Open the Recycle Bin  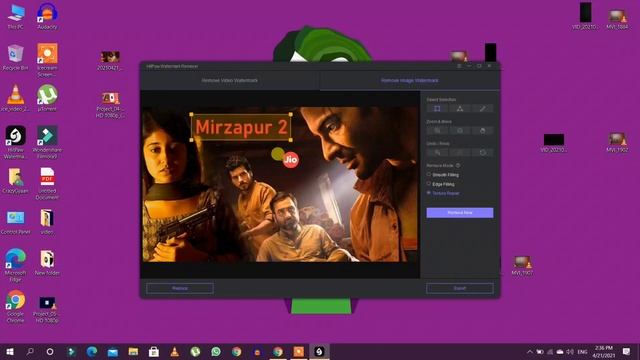tap(16, 58)
